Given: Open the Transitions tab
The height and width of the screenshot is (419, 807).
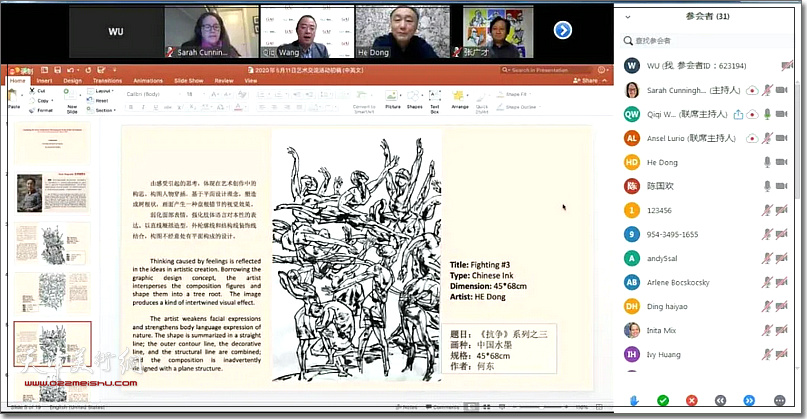Looking at the screenshot, I should tap(108, 81).
